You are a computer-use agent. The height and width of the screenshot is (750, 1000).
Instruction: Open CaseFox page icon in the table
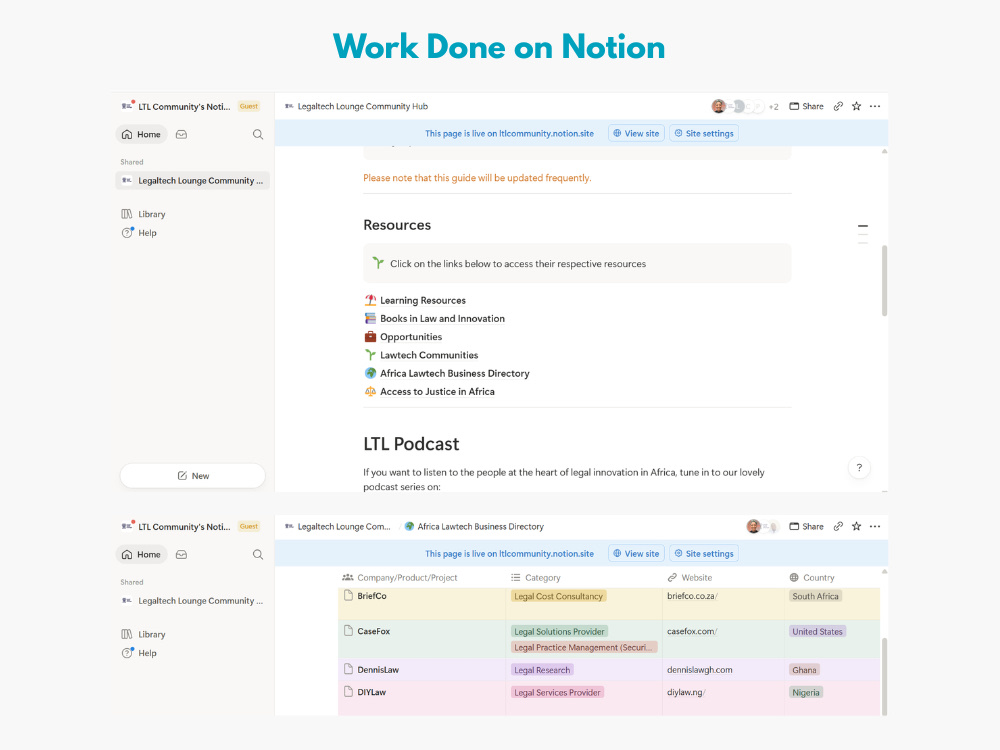tap(348, 631)
